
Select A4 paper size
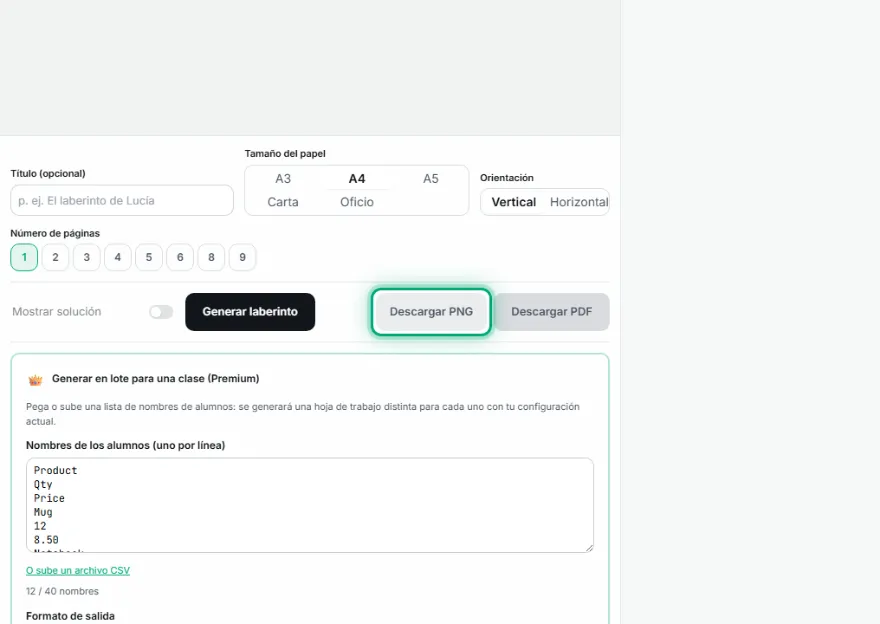coord(357,178)
